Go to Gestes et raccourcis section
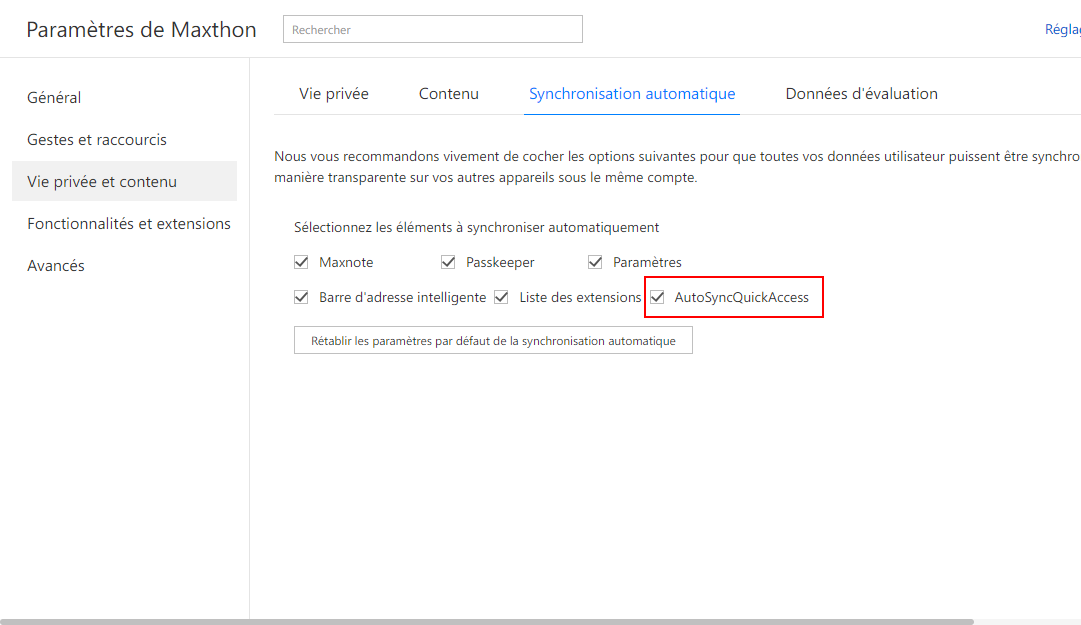Screen dimensions: 1081x625 97,140
